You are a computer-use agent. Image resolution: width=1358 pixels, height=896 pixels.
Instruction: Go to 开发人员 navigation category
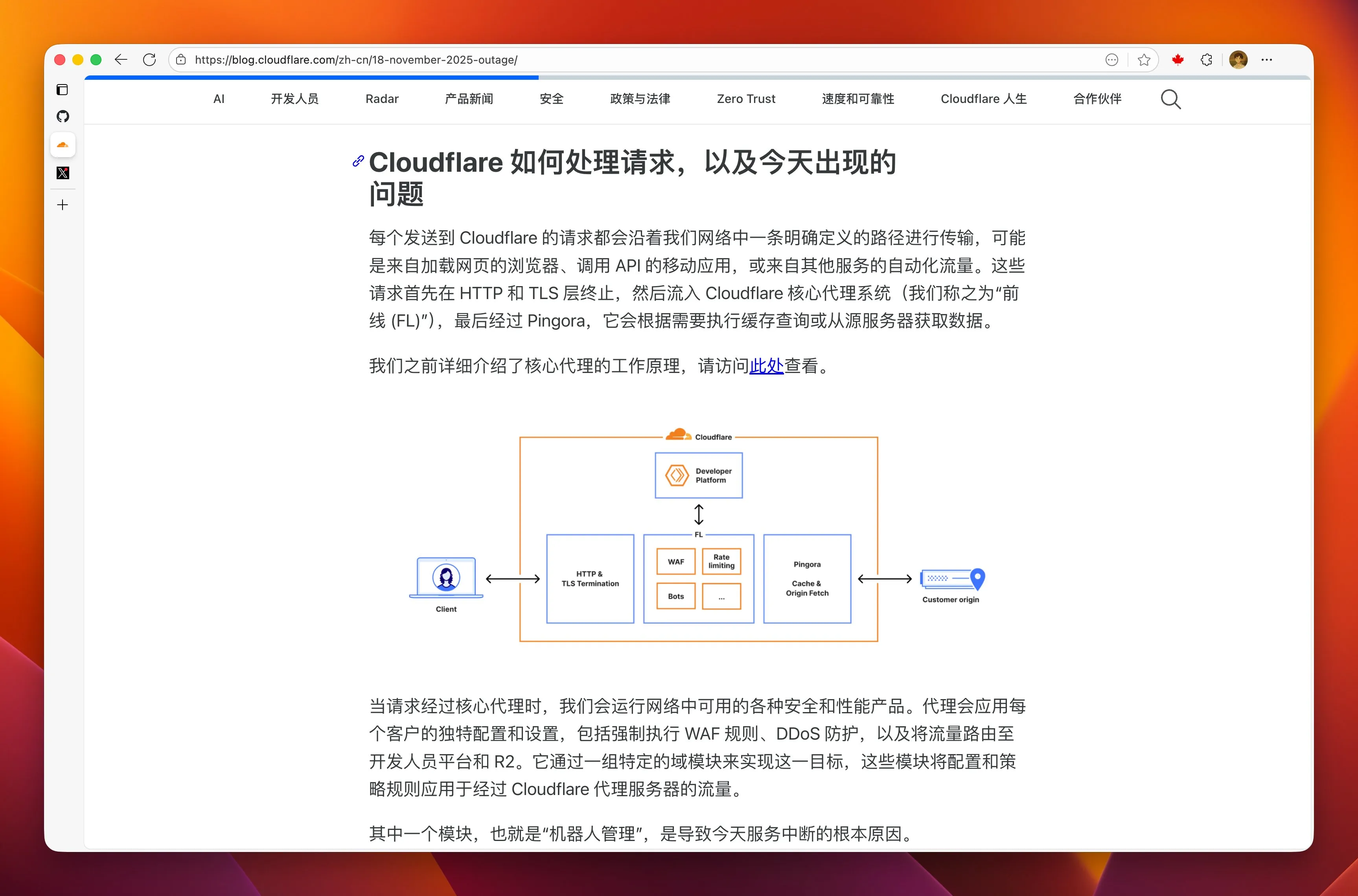(294, 99)
